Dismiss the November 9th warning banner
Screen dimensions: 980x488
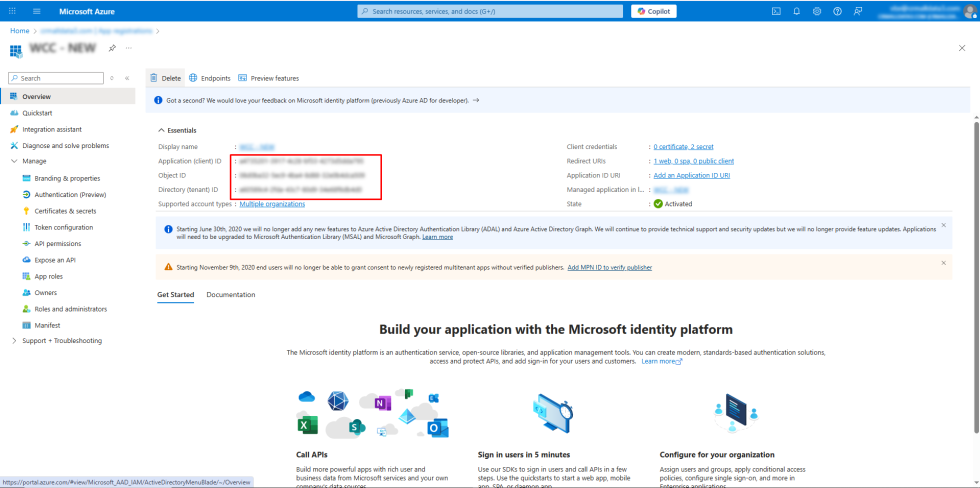tap(943, 263)
